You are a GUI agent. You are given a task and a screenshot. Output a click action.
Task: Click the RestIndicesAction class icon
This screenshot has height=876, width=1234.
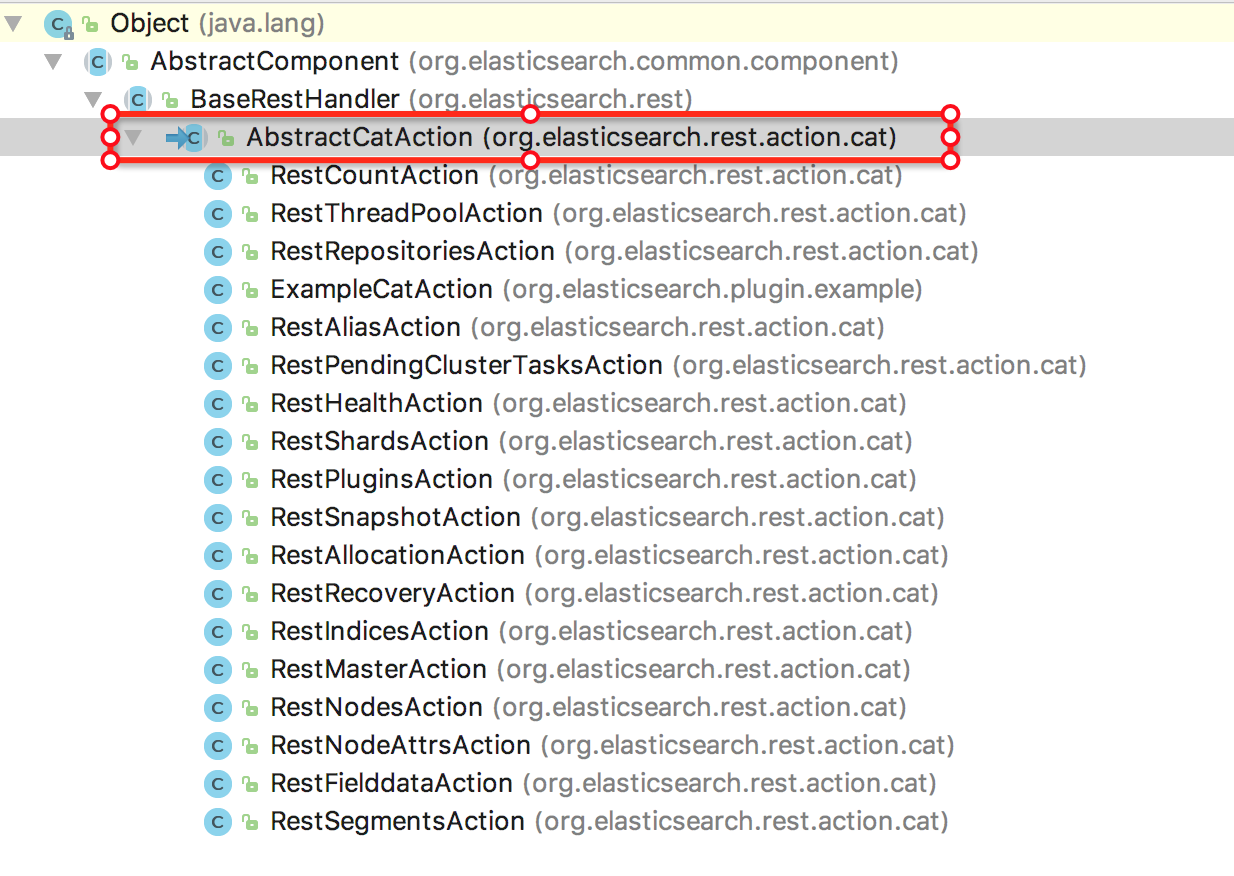coord(217,632)
